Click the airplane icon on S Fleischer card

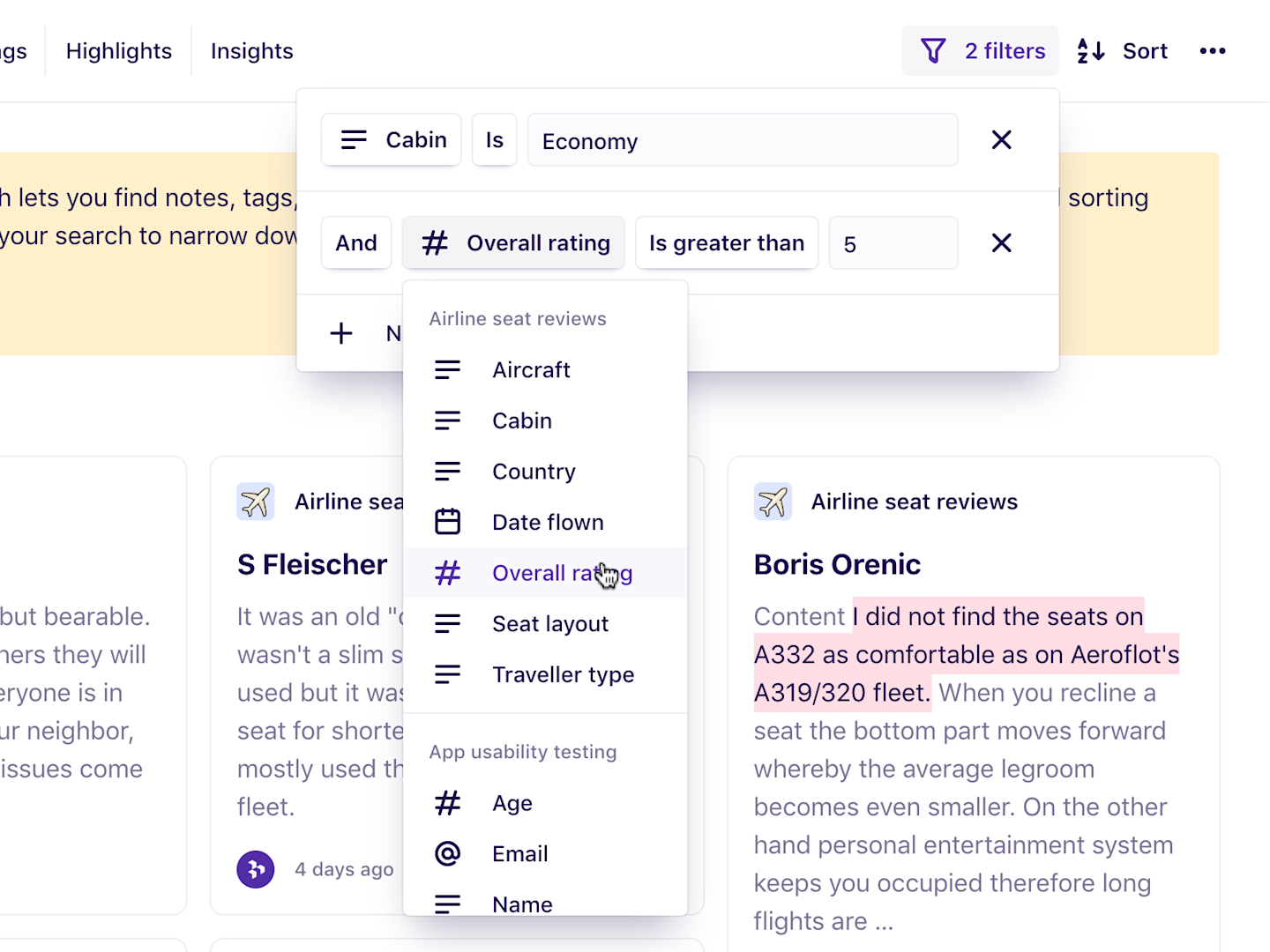pyautogui.click(x=256, y=502)
